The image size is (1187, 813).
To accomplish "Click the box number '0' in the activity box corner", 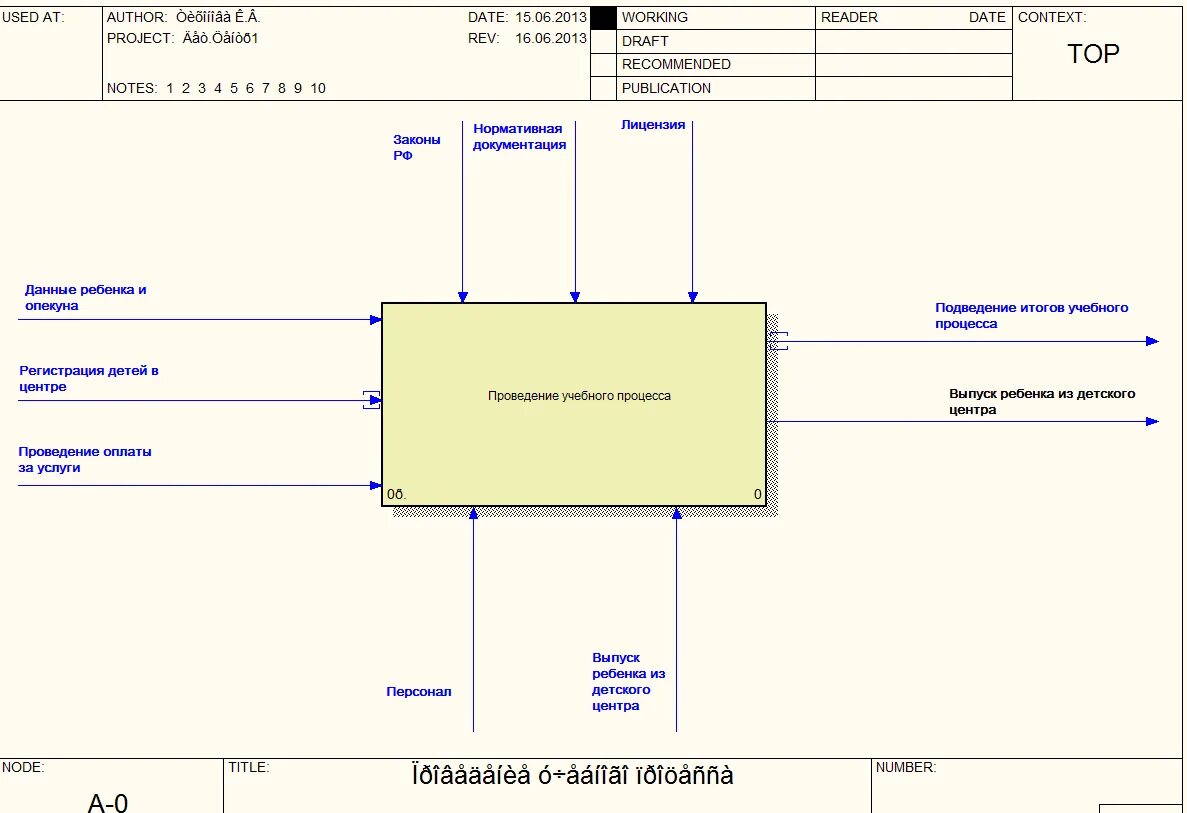I will 757,495.
